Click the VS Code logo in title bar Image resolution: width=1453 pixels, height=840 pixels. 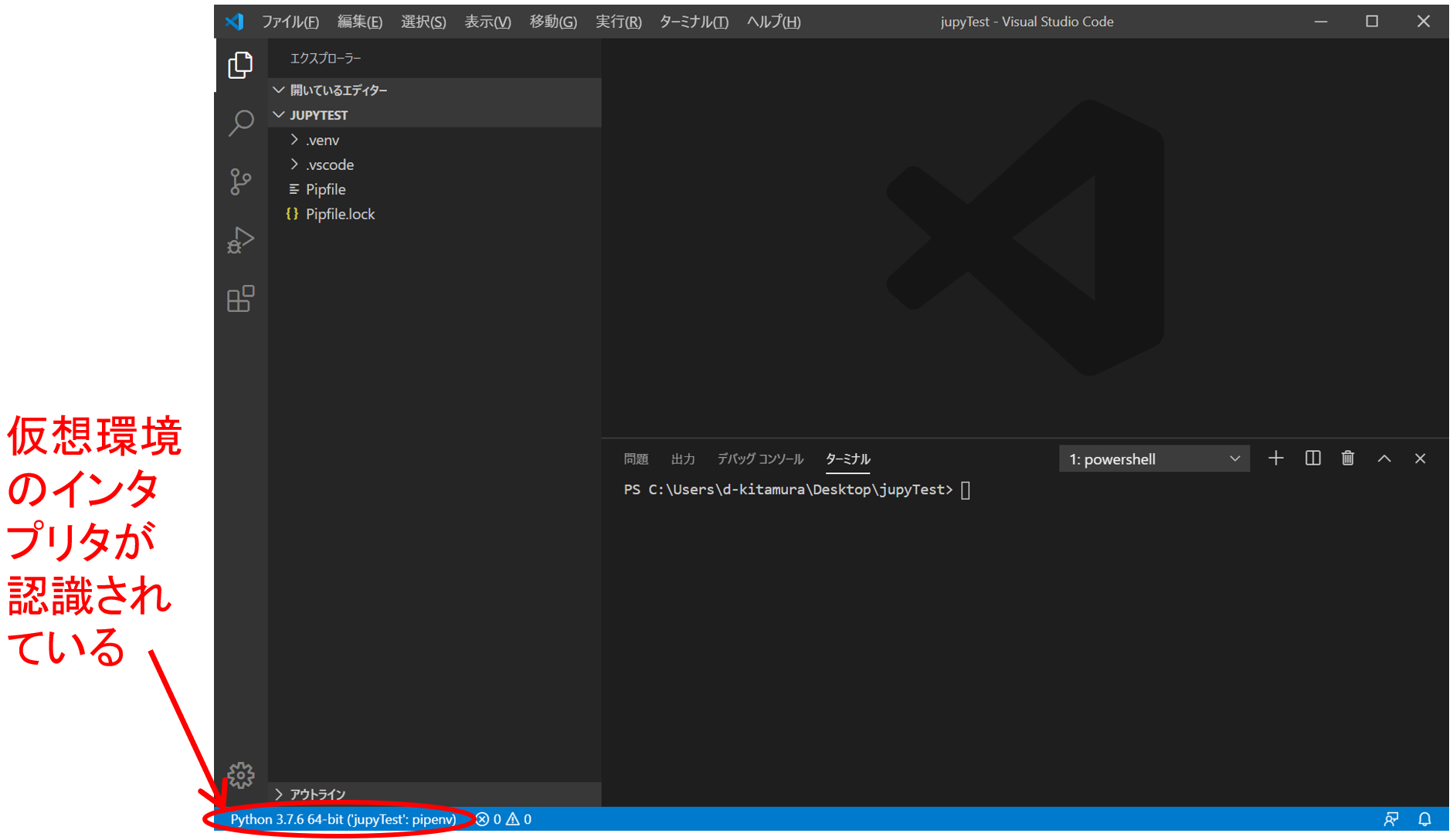tap(234, 22)
